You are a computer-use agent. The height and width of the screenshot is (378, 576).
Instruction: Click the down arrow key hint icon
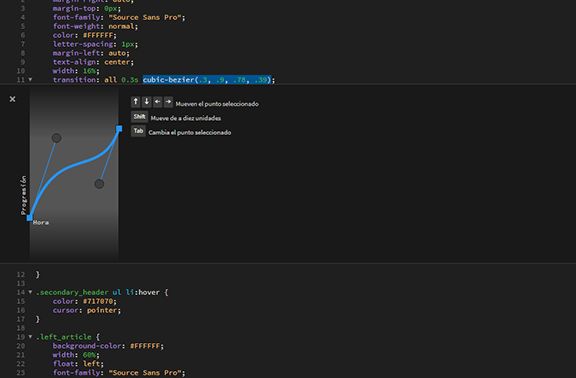pyautogui.click(x=147, y=102)
